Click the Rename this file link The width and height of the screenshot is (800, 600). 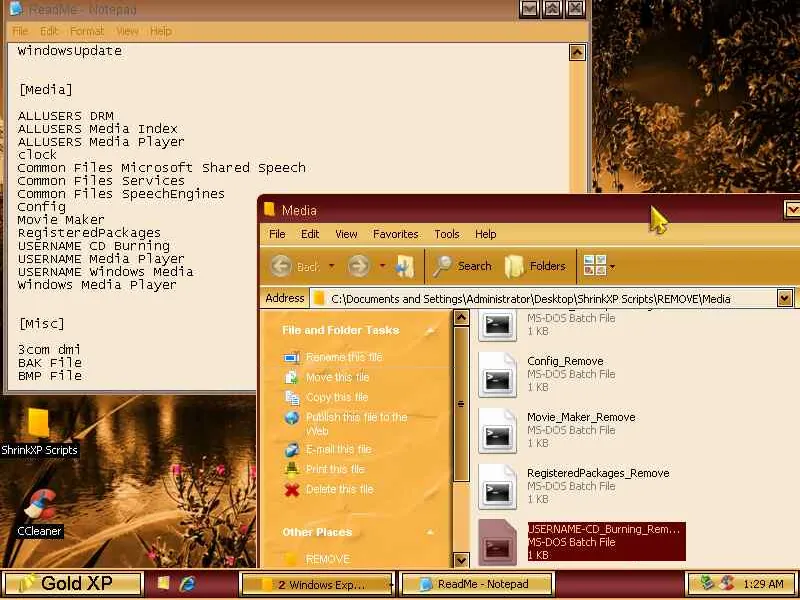tap(344, 357)
